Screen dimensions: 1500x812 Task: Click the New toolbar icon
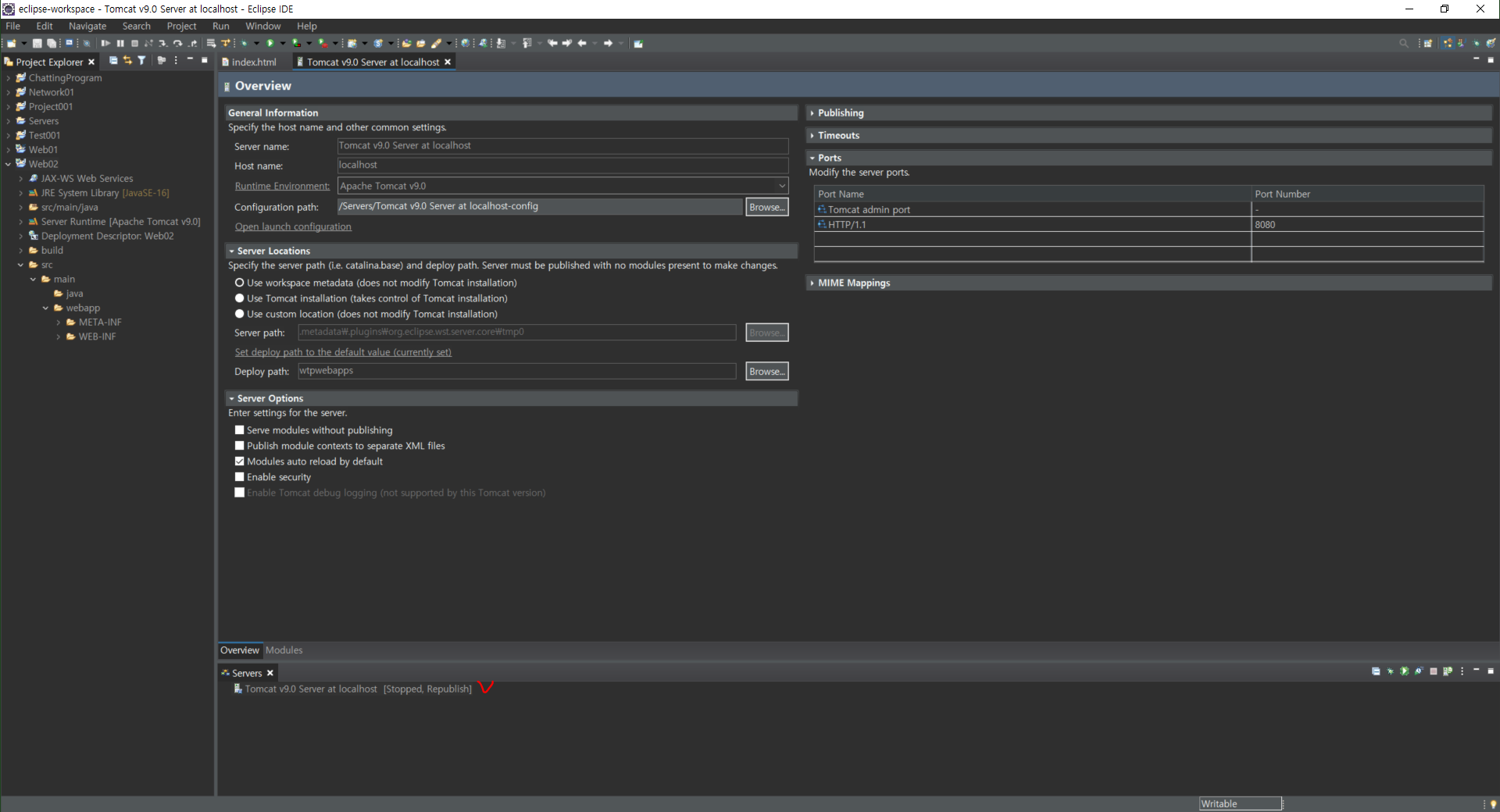pyautogui.click(x=12, y=43)
